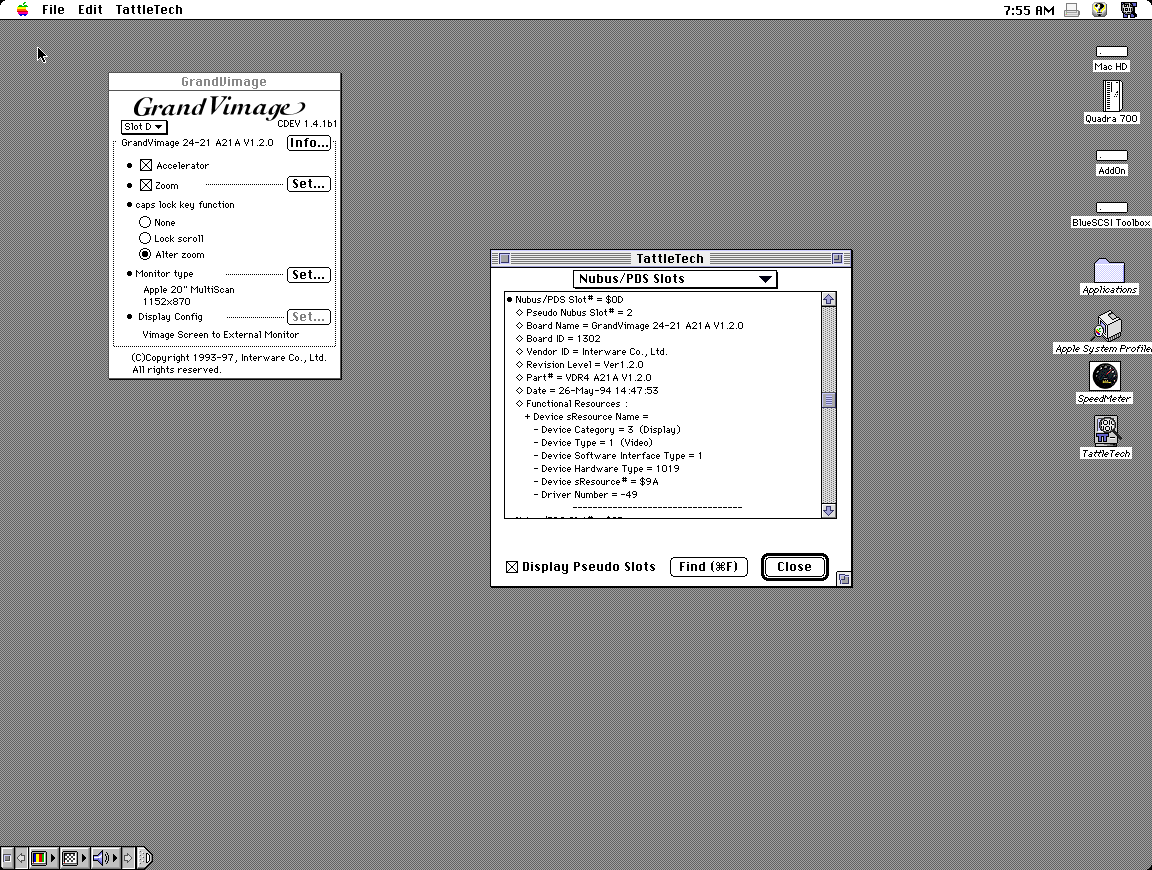
Task: Click the TattleTech window resize grow box
Action: pyautogui.click(x=844, y=579)
